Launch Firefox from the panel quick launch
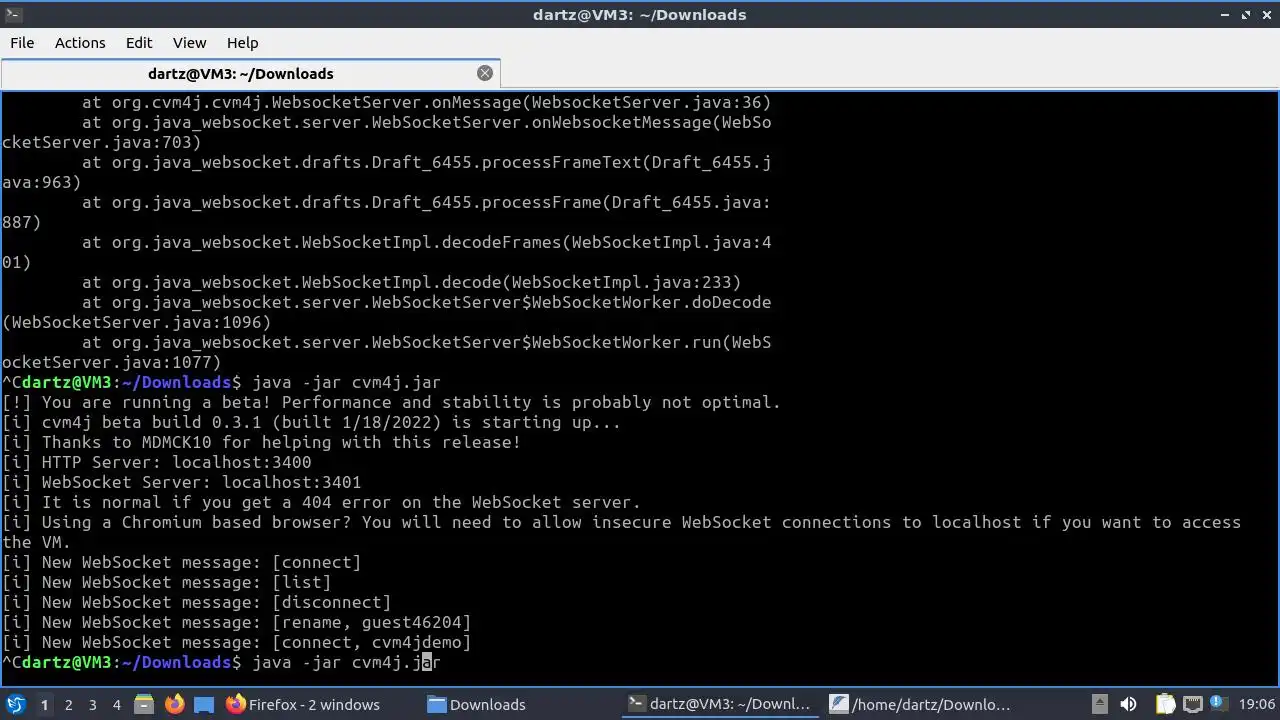The height and width of the screenshot is (720, 1280). tap(174, 704)
